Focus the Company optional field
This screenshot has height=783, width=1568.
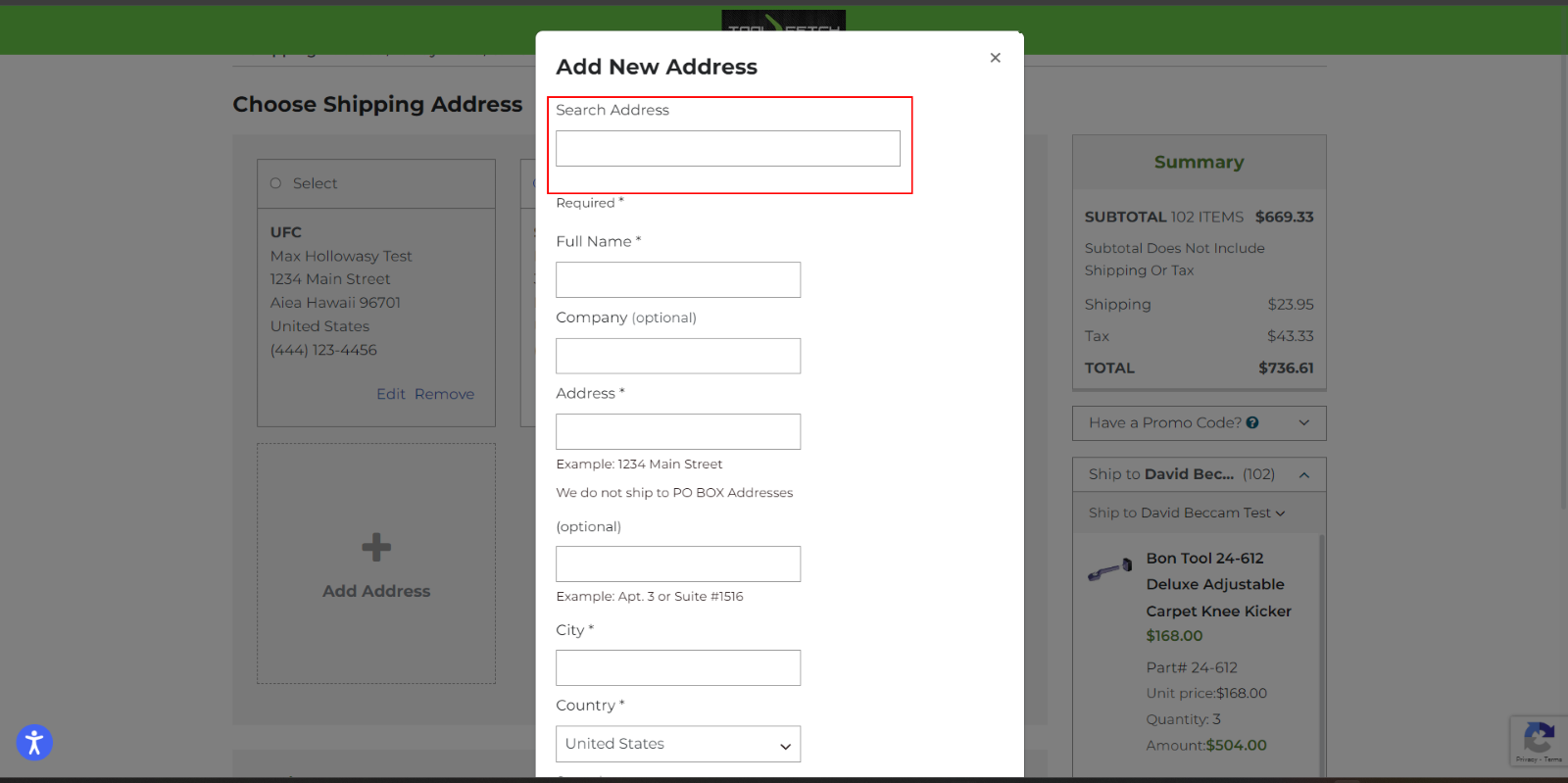point(677,356)
